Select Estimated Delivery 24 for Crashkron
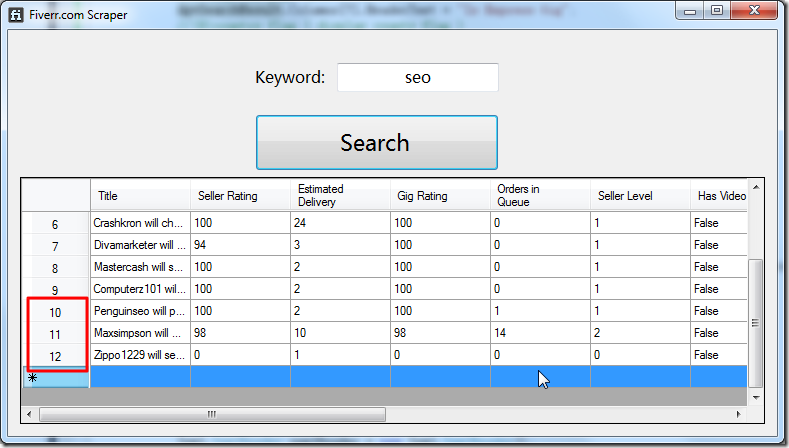Viewport: 789px width, 448px height. [x=340, y=223]
